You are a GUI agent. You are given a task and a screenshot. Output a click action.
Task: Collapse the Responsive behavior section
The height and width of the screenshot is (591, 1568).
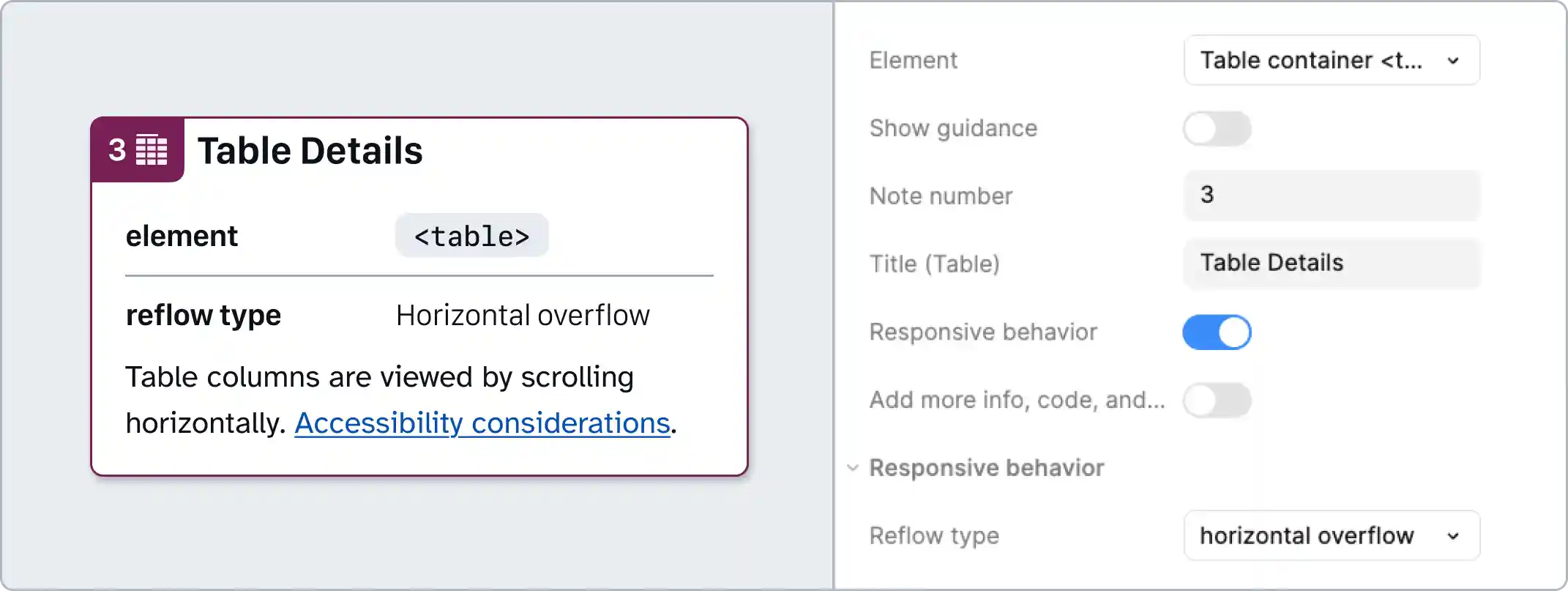(x=852, y=467)
